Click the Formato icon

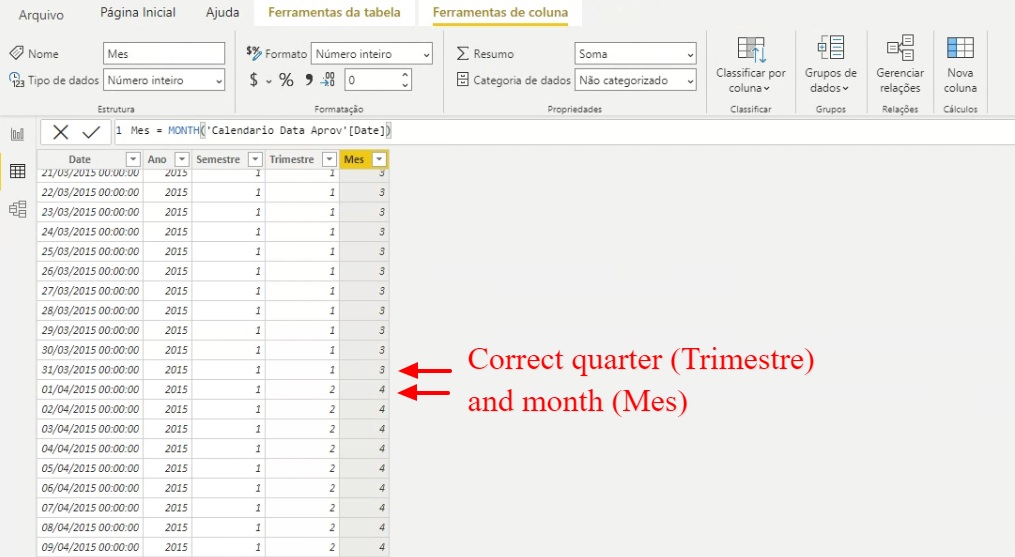(254, 52)
